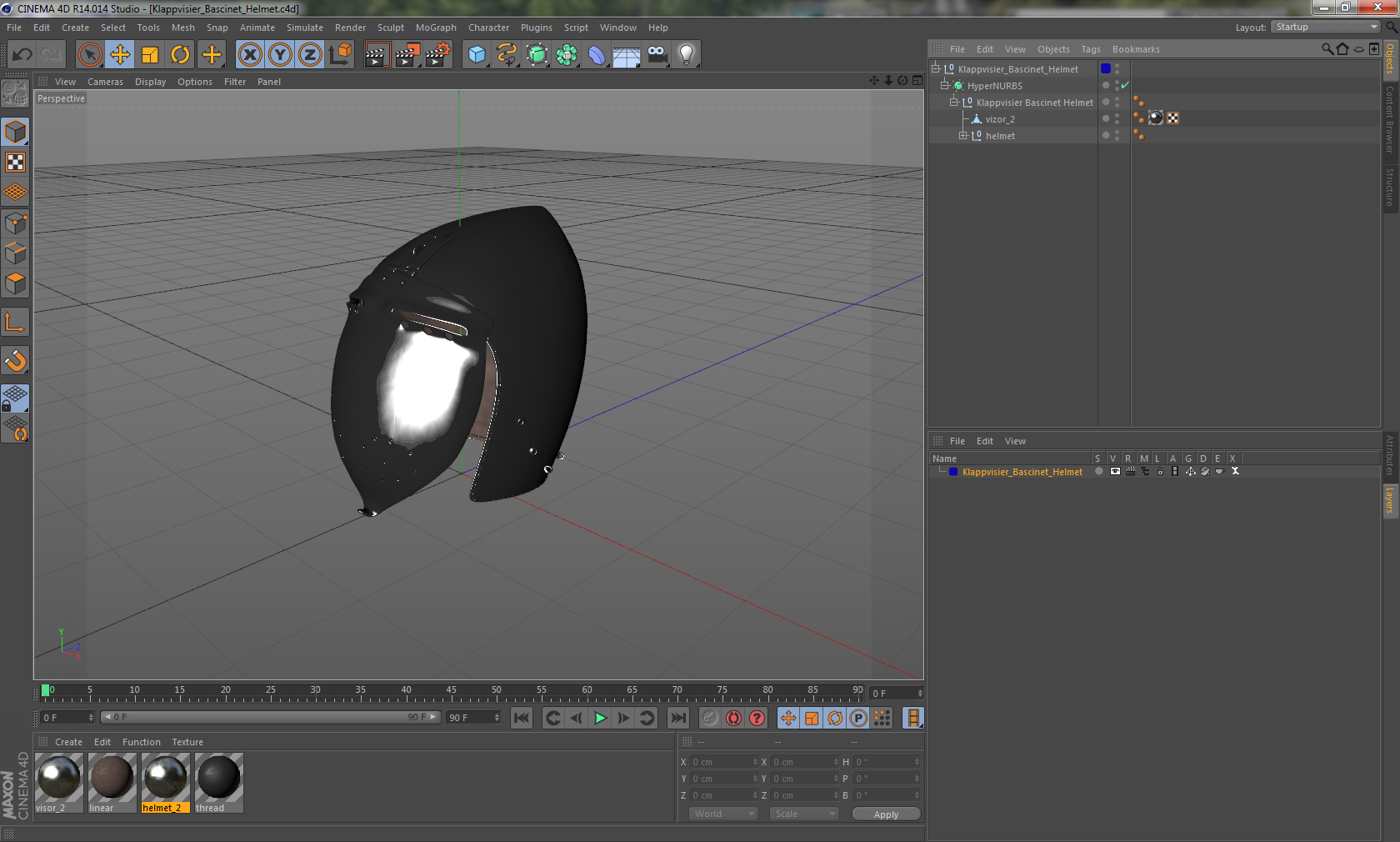The width and height of the screenshot is (1400, 842).
Task: Open viewport Cameras menu
Action: pyautogui.click(x=105, y=82)
